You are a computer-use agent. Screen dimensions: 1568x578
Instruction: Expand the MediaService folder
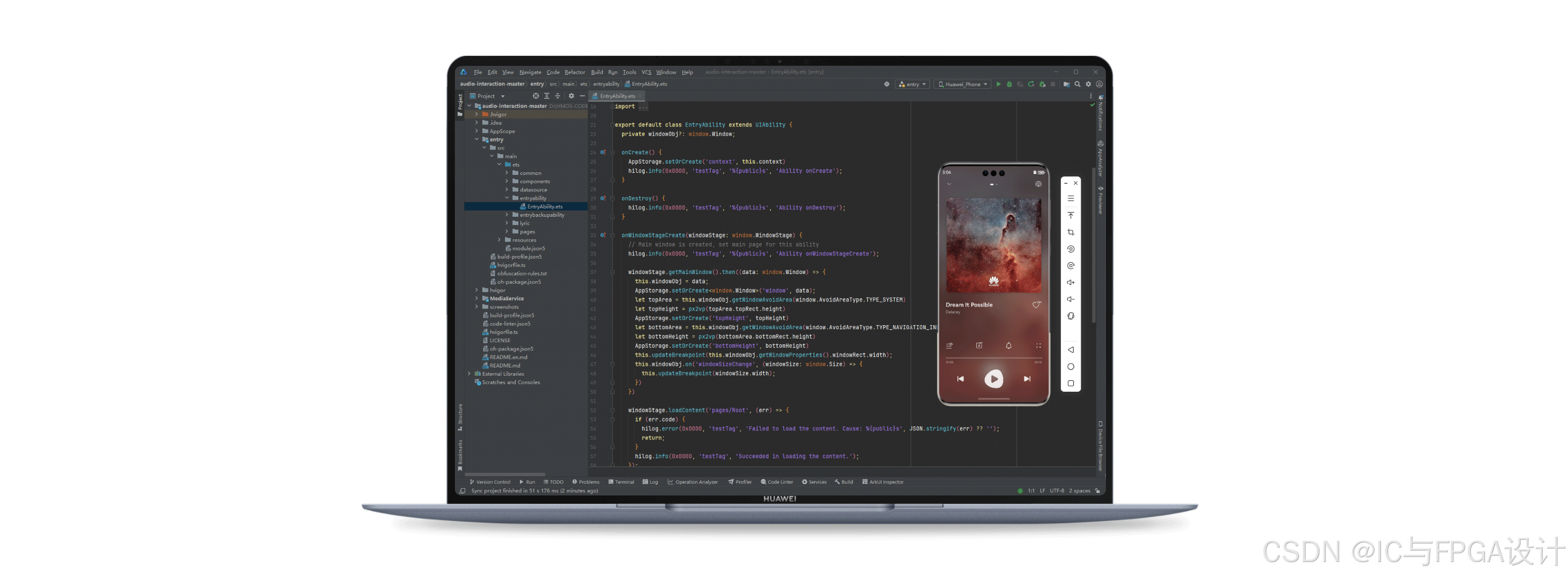coord(477,298)
